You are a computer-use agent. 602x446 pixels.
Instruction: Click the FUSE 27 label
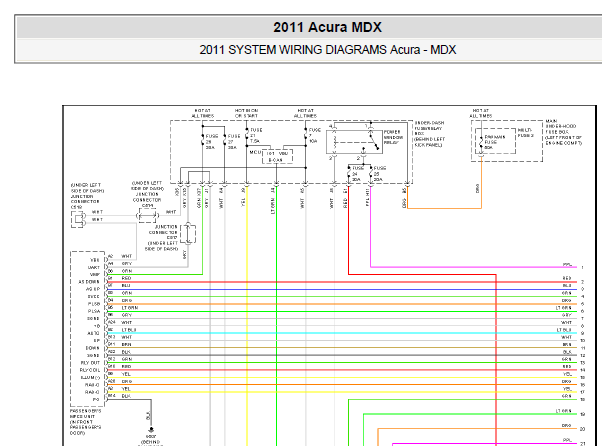point(234,142)
